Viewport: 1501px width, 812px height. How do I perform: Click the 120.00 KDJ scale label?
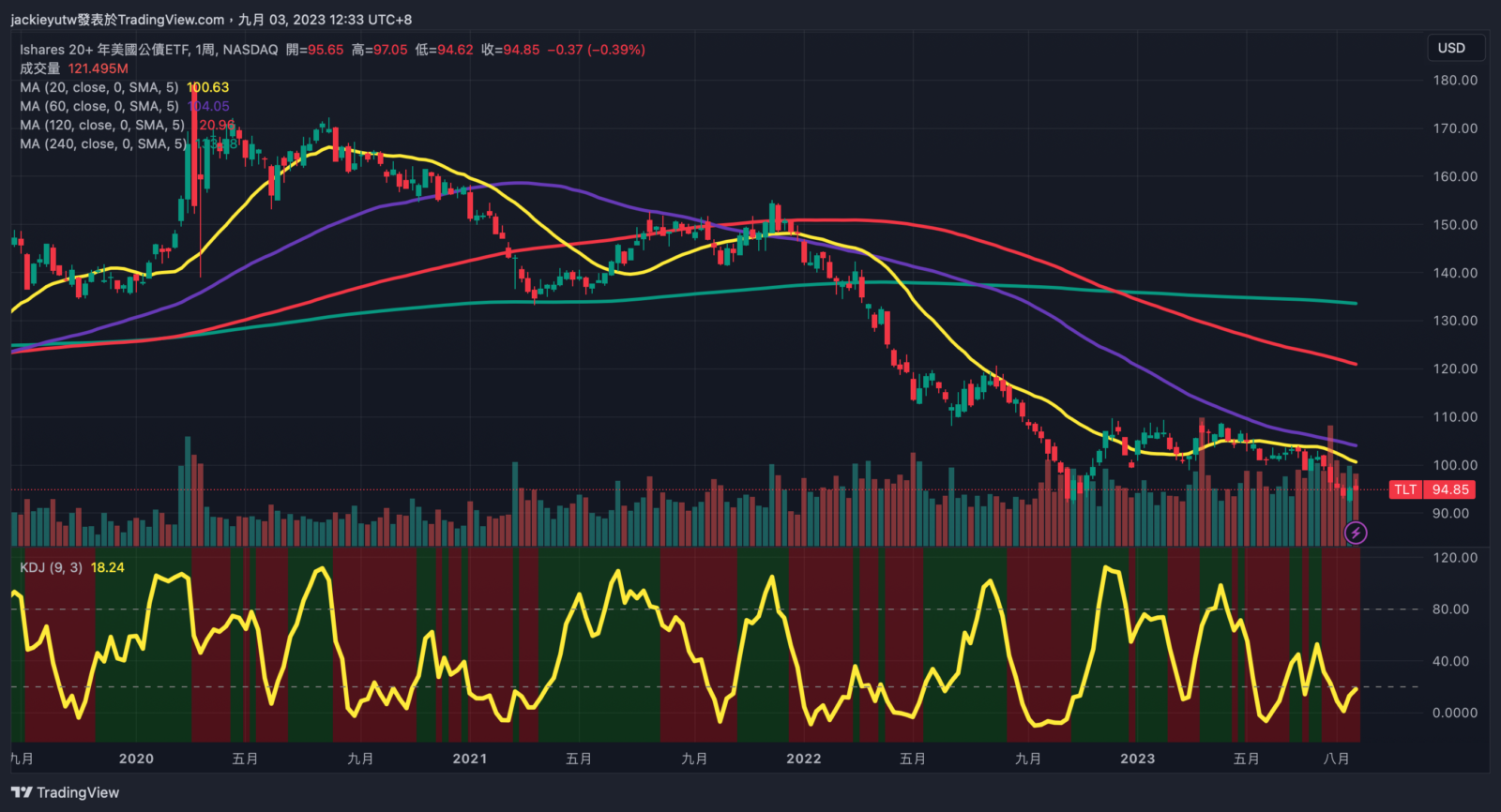click(x=1454, y=557)
